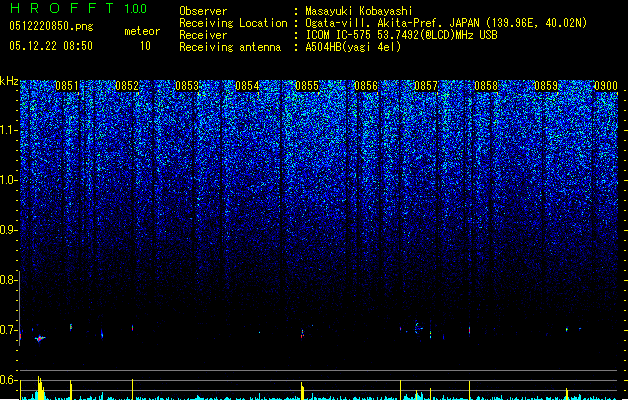Click the 0856 time marker
The image size is (629, 400).
pyautogui.click(x=366, y=86)
